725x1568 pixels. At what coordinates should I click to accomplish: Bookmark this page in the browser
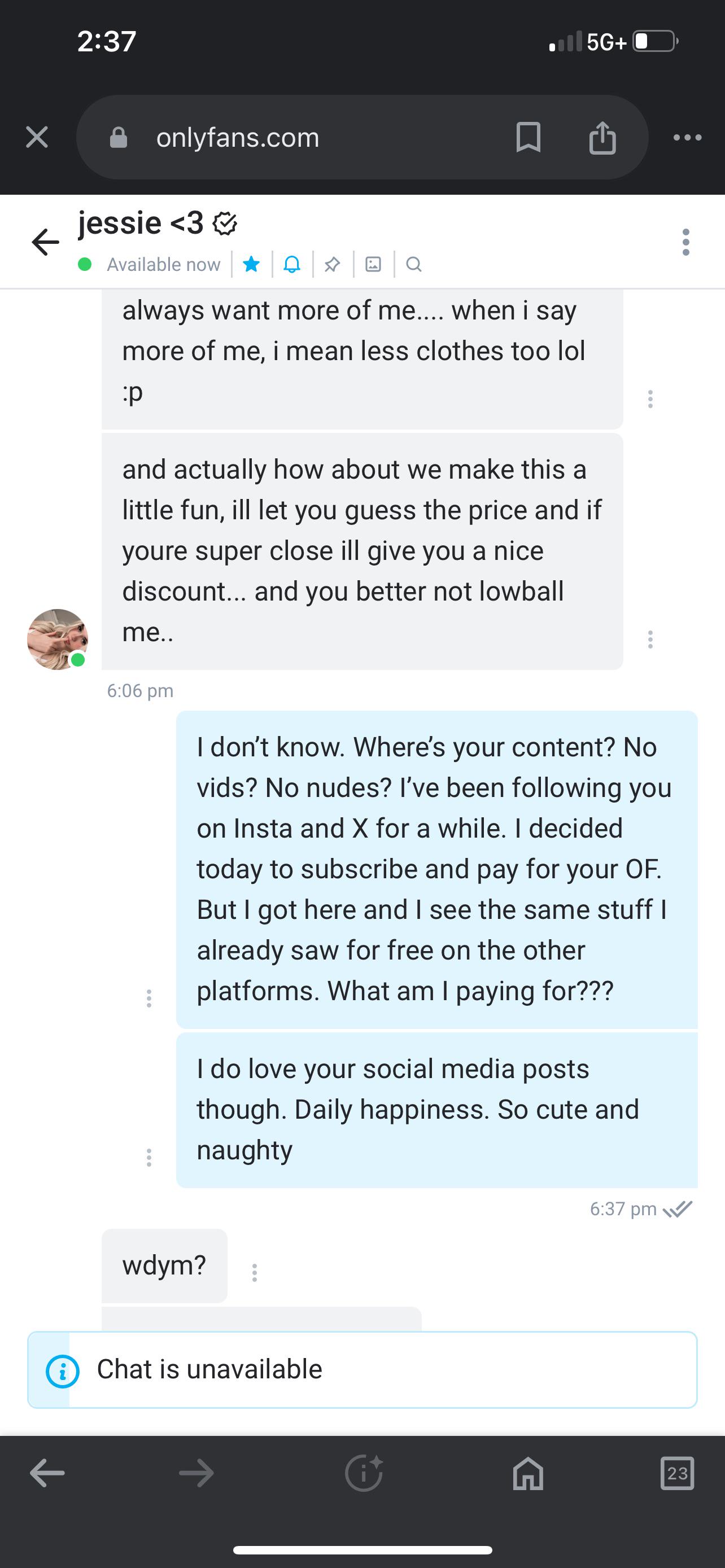[x=528, y=137]
